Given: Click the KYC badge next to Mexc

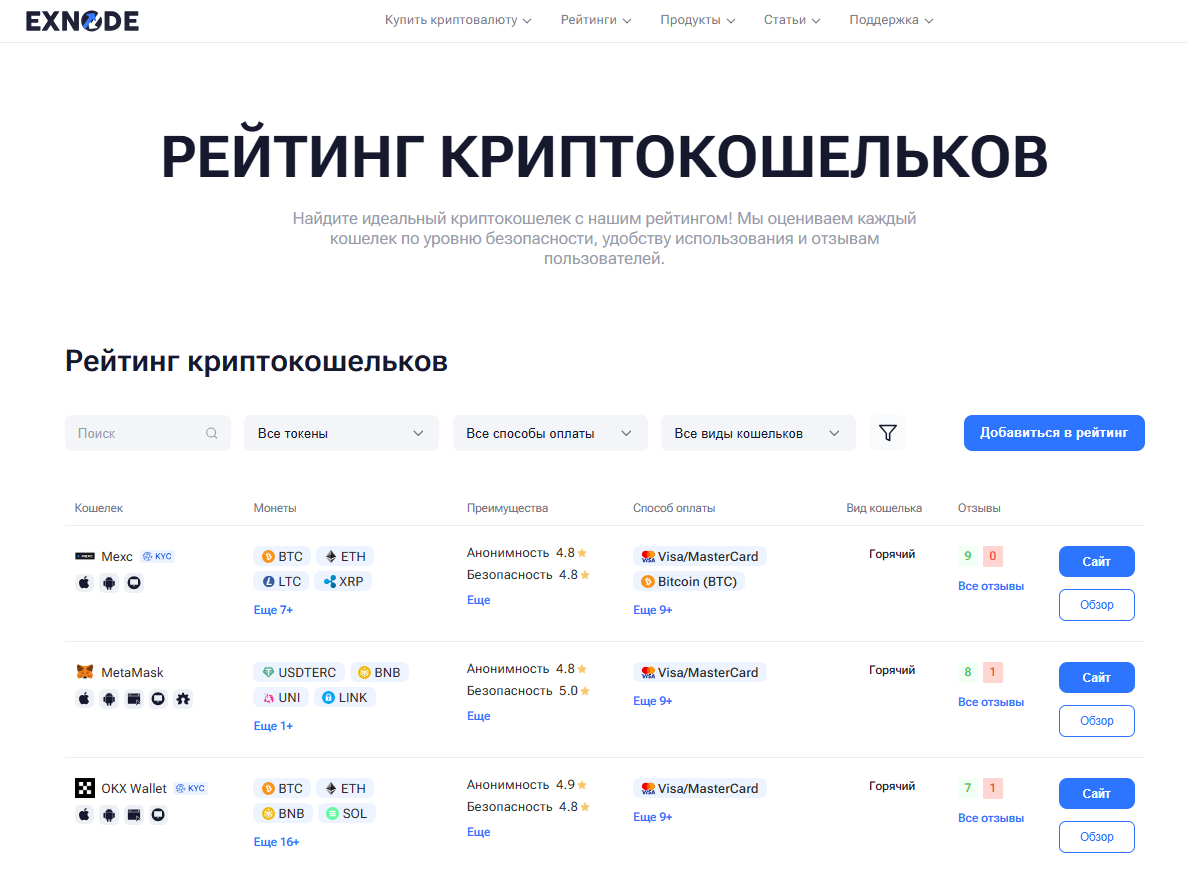Looking at the screenshot, I should (x=157, y=556).
